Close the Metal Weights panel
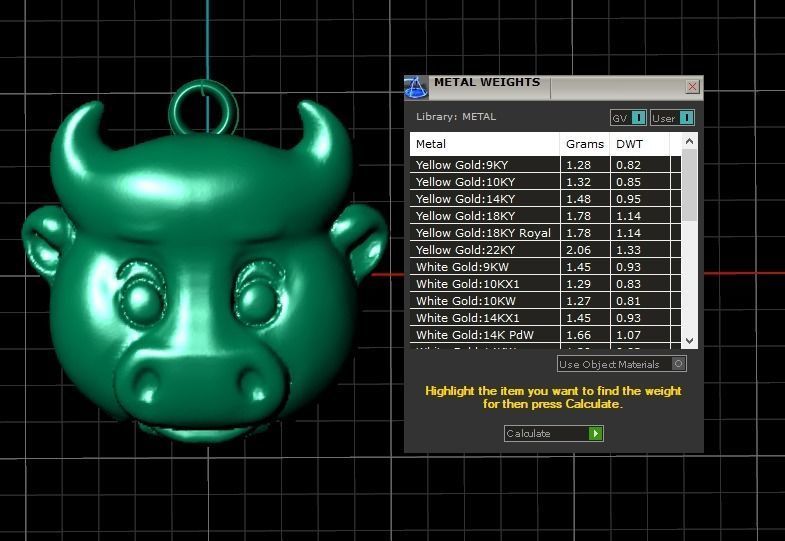 [692, 88]
